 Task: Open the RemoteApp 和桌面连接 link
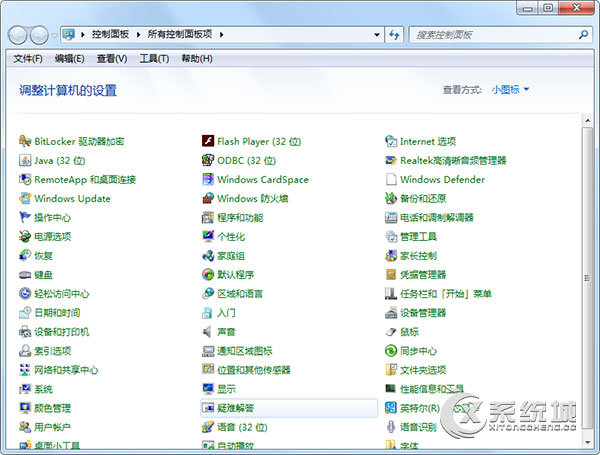click(x=85, y=179)
